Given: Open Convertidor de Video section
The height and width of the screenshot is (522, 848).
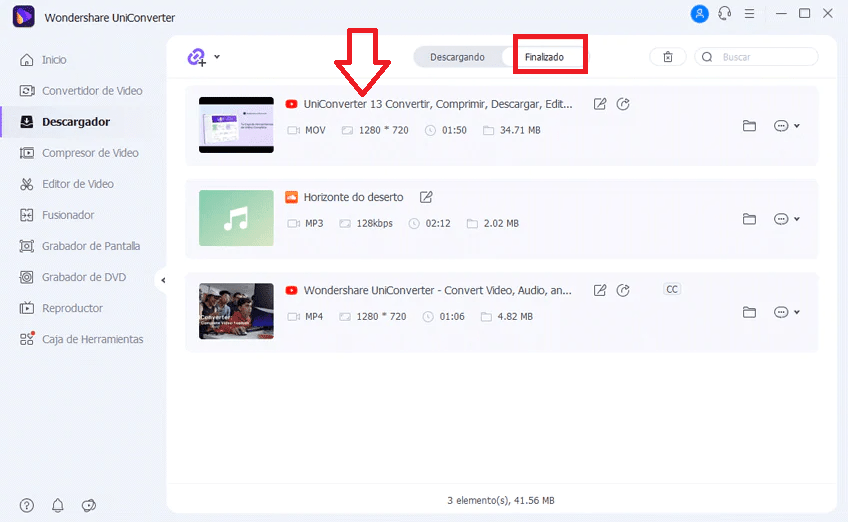Looking at the screenshot, I should click(x=81, y=91).
